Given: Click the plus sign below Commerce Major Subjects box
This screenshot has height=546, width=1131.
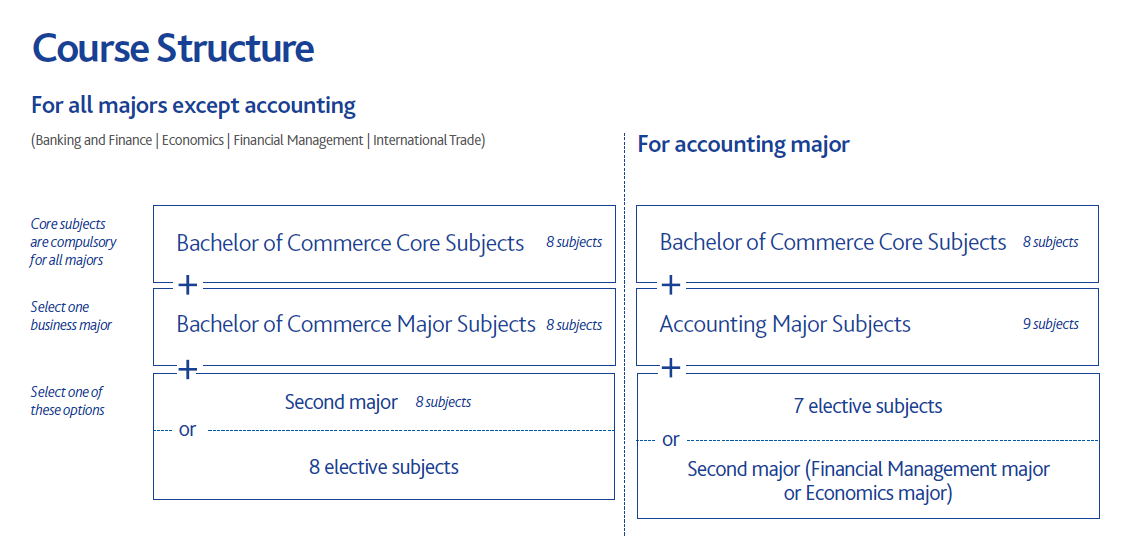Looking at the screenshot, I should tap(188, 369).
